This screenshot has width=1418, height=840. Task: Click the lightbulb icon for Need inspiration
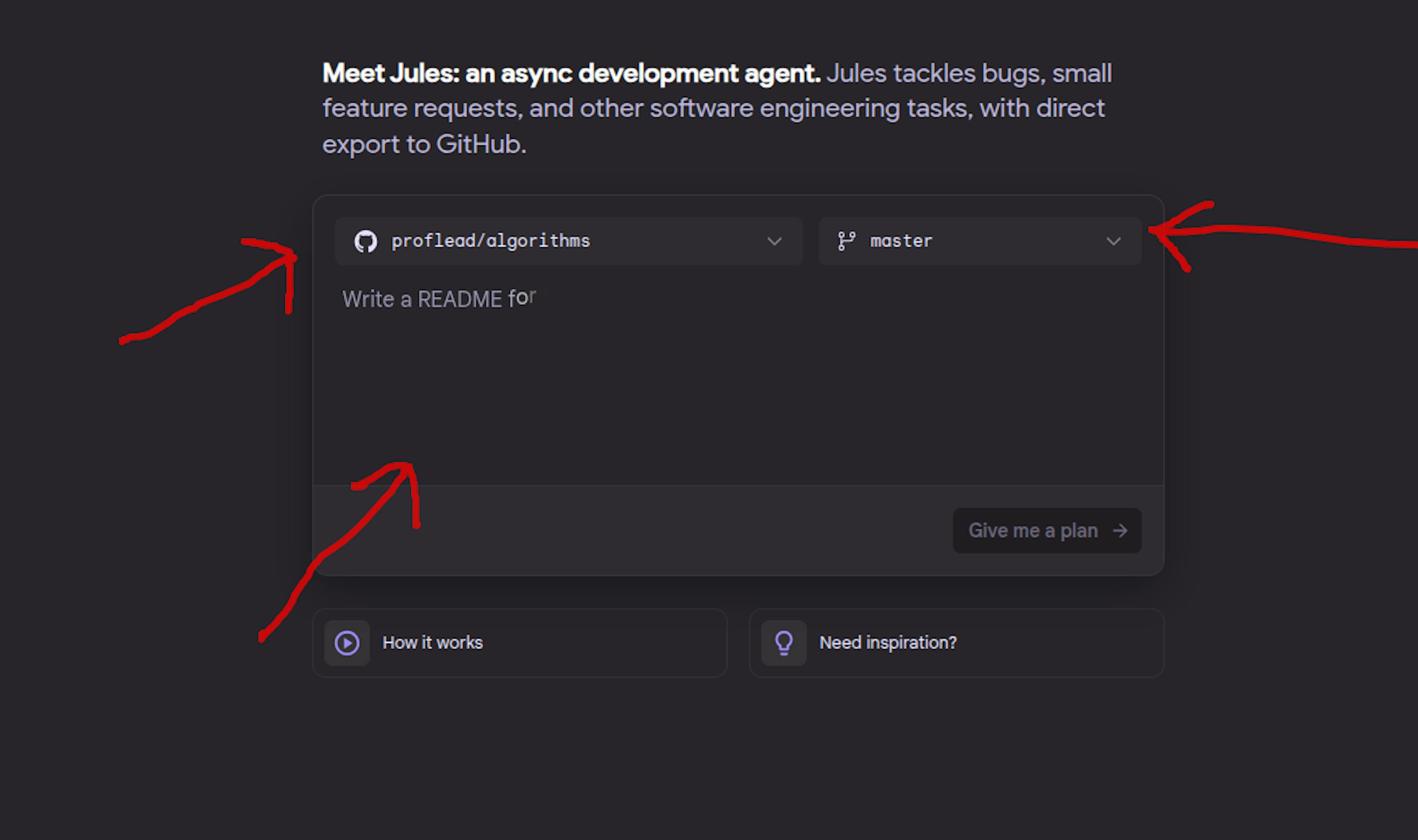click(784, 643)
